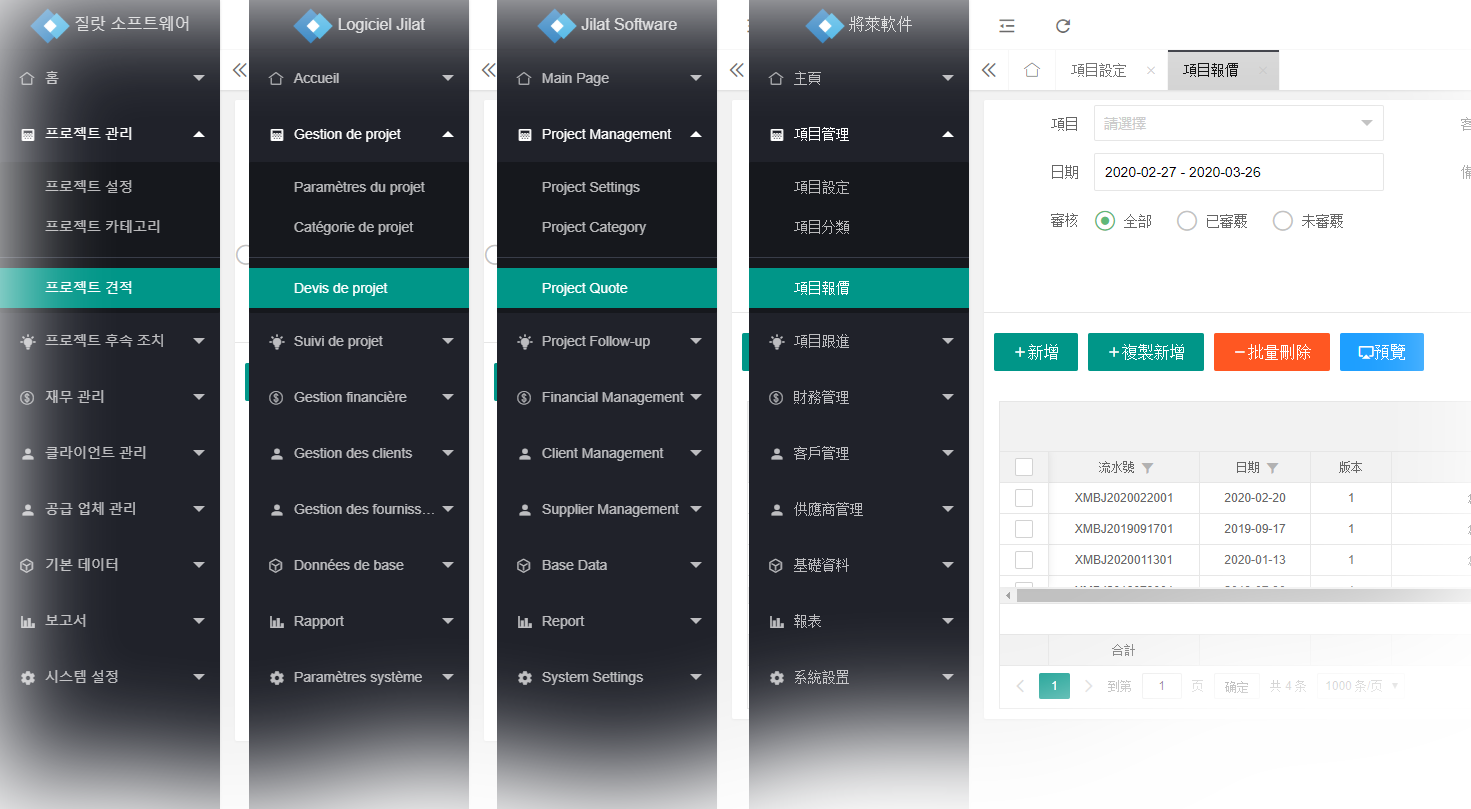Screen dimensions: 1471x809
Task: Expand the Financial Management menu
Action: pos(612,397)
